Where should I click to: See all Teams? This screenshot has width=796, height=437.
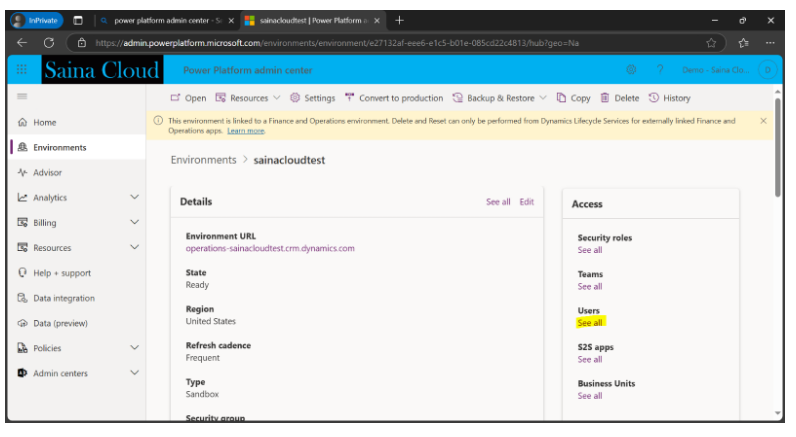tap(590, 287)
